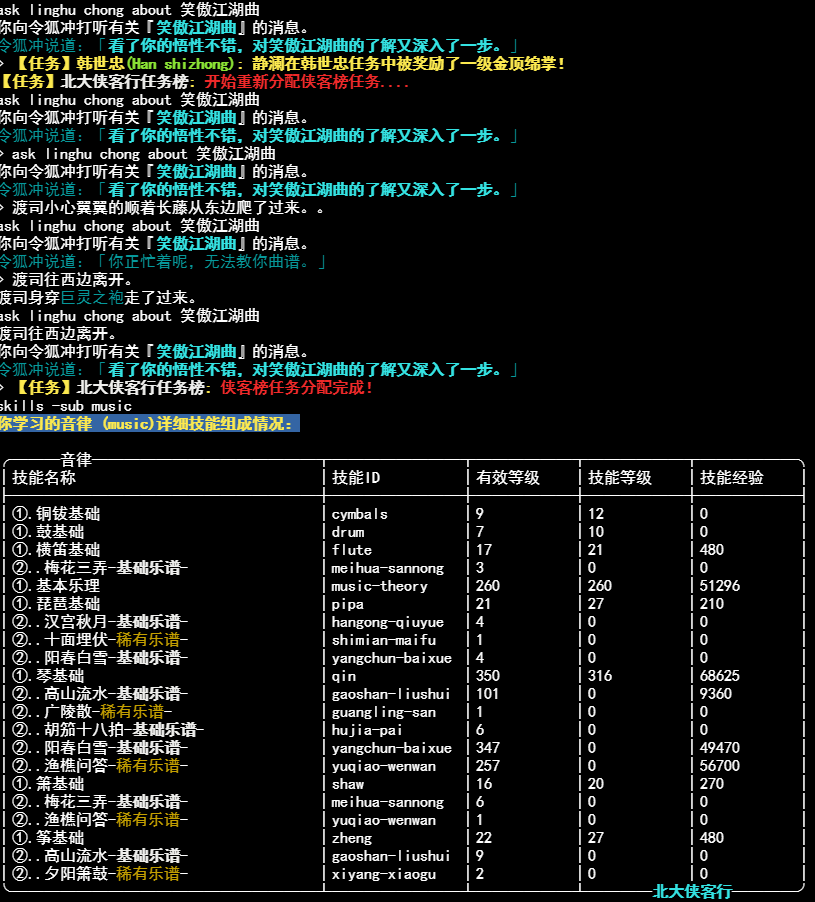815x902 pixels.
Task: Select the skill ID cymbals
Action: point(359,514)
